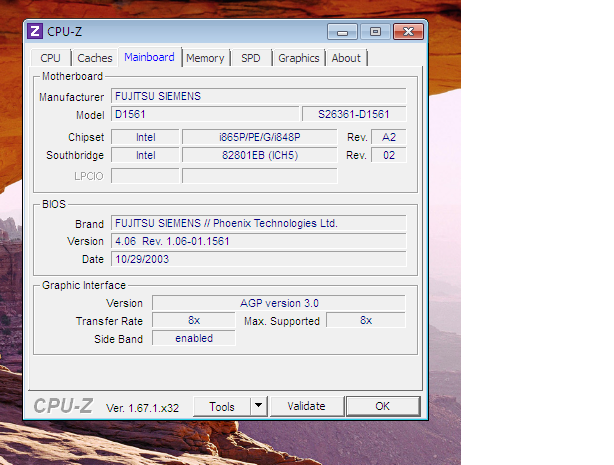Click the chipset revision A2 value
This screenshot has height=465, width=614.
click(389, 137)
